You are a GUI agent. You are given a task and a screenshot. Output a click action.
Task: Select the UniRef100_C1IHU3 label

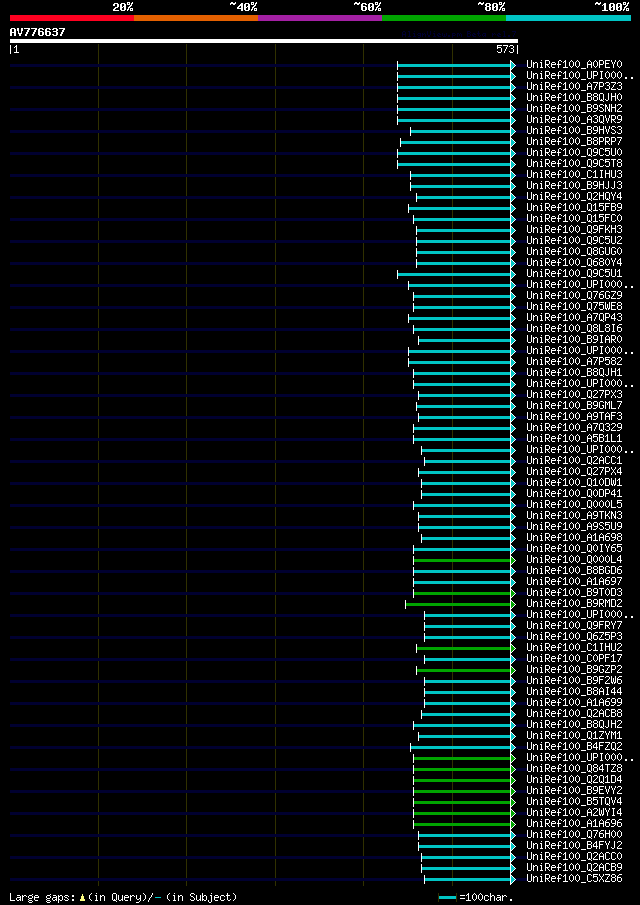574,174
